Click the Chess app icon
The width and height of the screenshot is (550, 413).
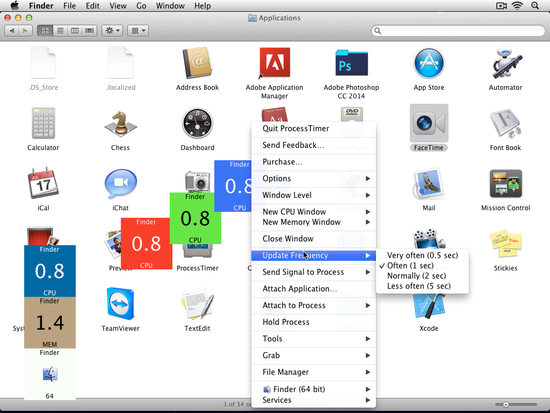pyautogui.click(x=120, y=124)
